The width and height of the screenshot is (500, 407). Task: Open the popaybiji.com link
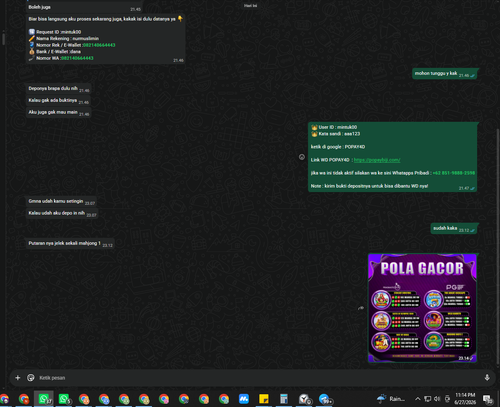(377, 160)
